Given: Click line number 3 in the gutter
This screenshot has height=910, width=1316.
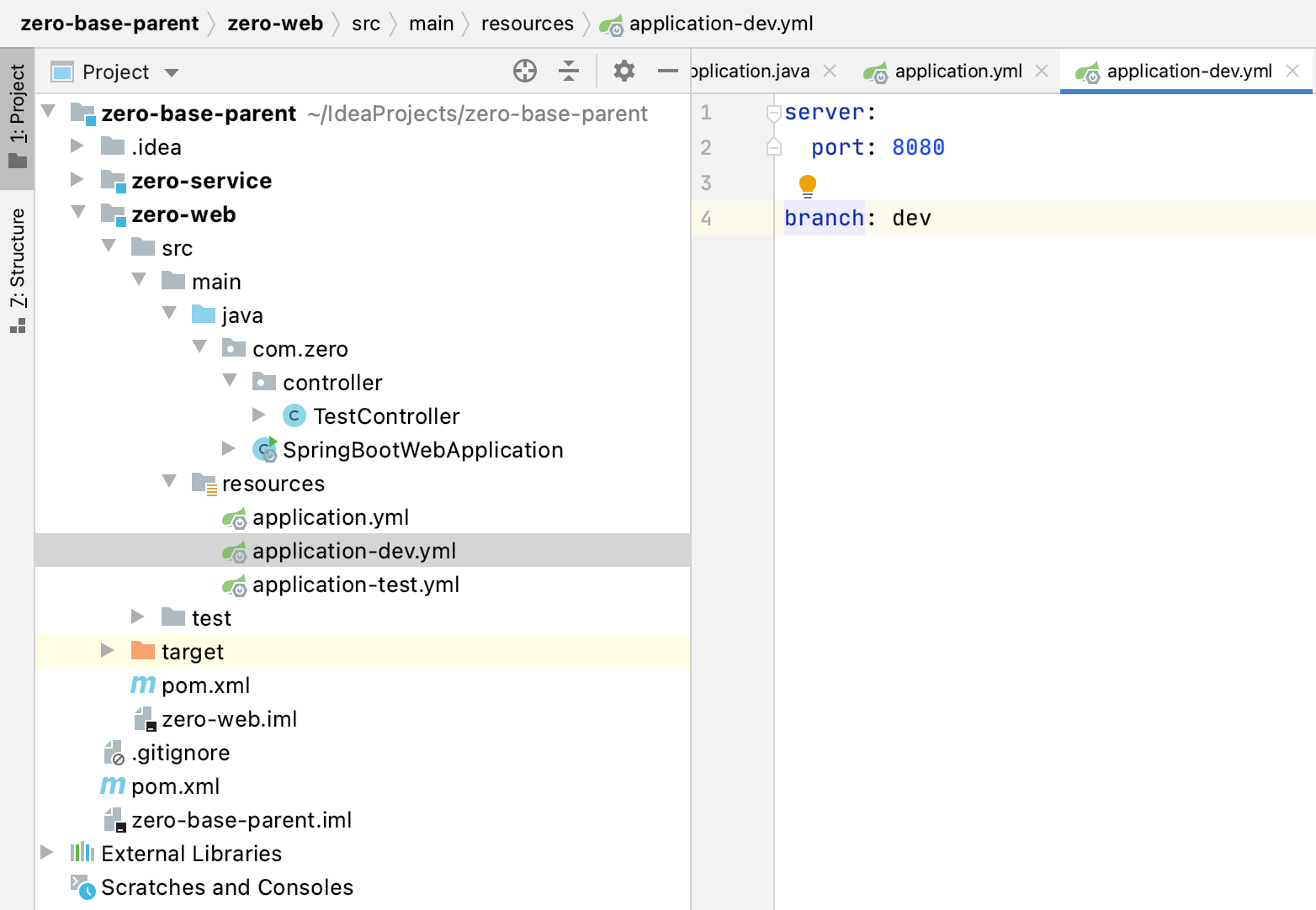Looking at the screenshot, I should (x=706, y=183).
